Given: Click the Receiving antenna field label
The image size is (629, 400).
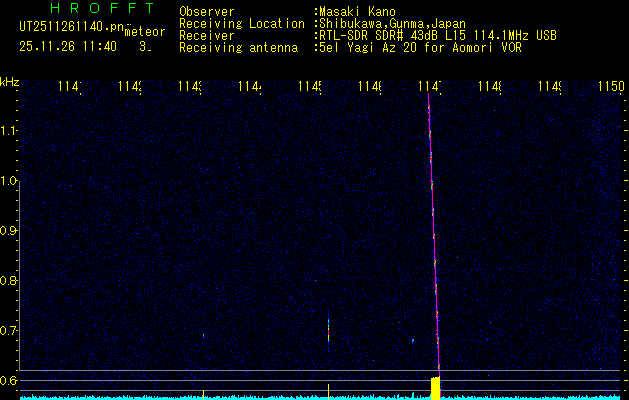Looking at the screenshot, I should (238, 47).
